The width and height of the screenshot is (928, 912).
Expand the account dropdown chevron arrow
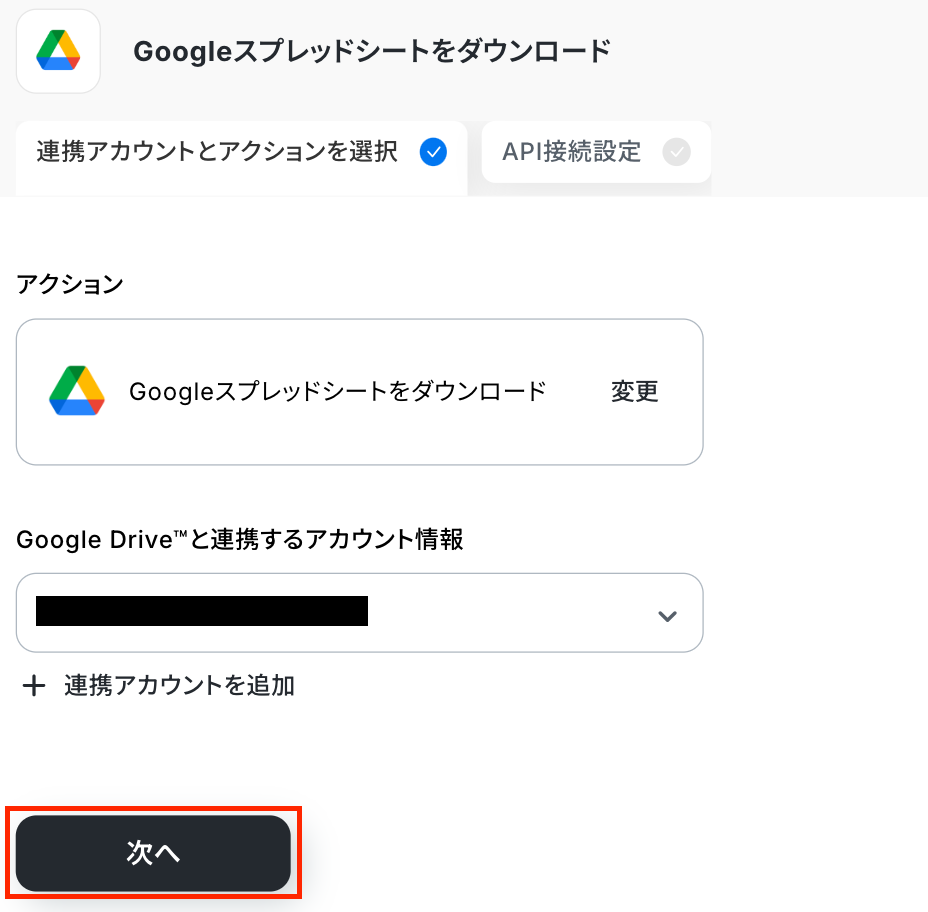click(667, 615)
